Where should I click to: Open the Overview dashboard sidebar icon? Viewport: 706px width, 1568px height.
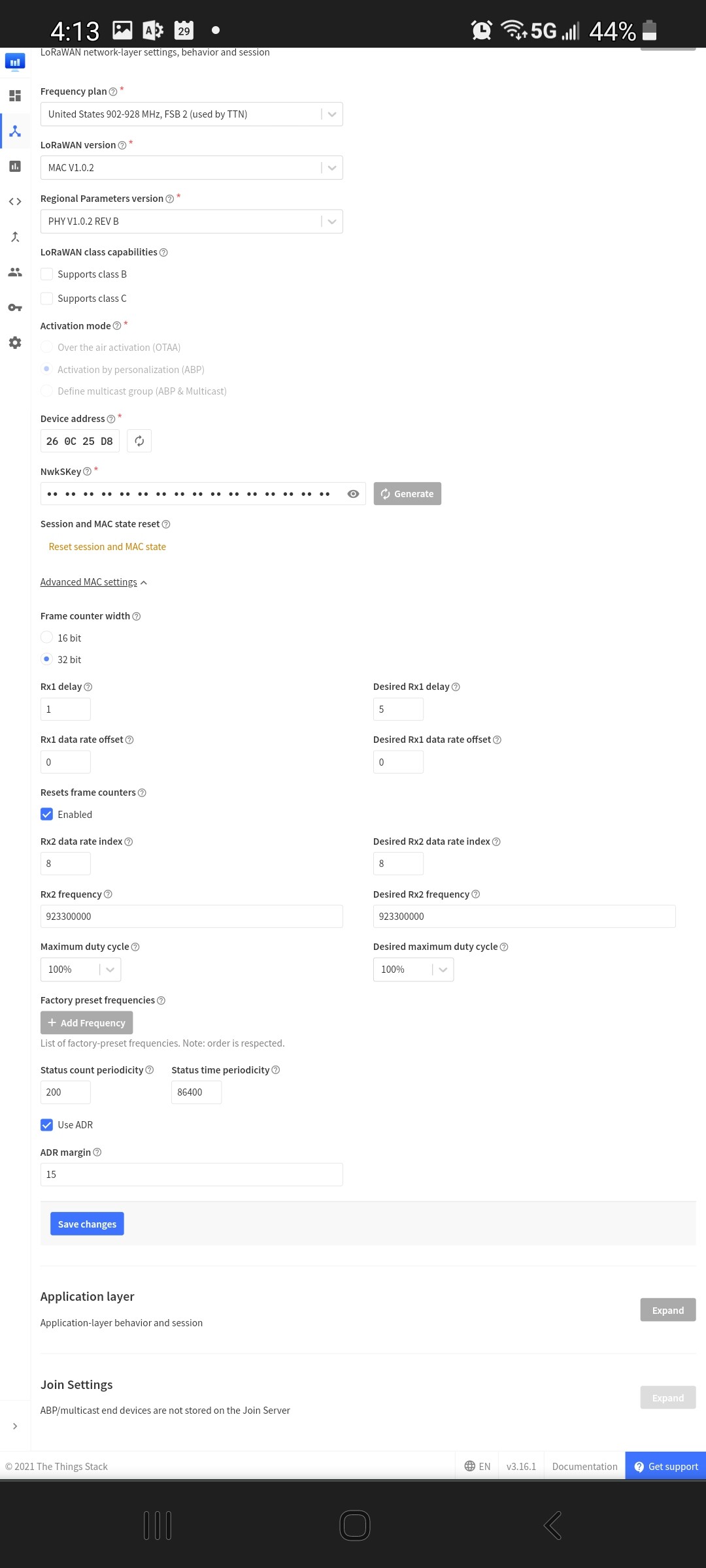[15, 96]
